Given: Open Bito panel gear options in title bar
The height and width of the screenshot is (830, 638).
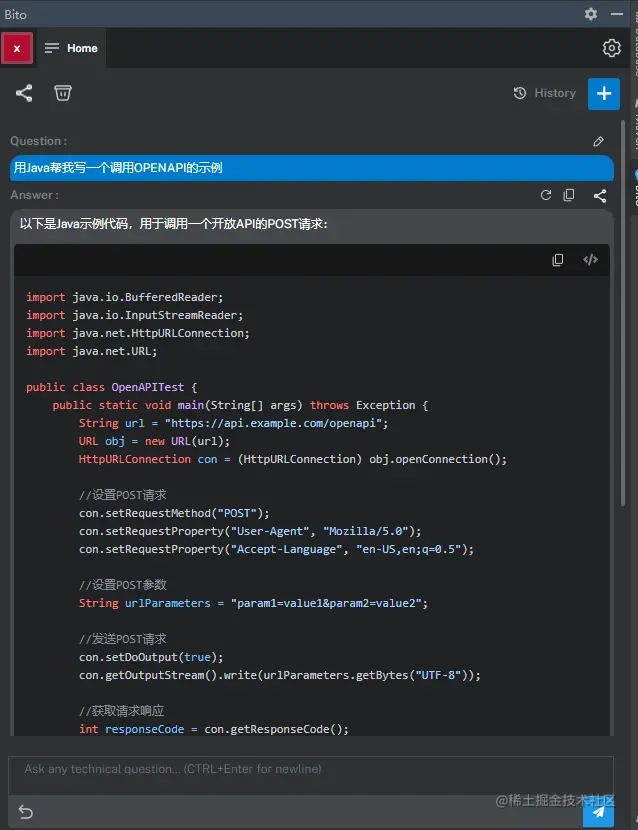Looking at the screenshot, I should coord(591,14).
